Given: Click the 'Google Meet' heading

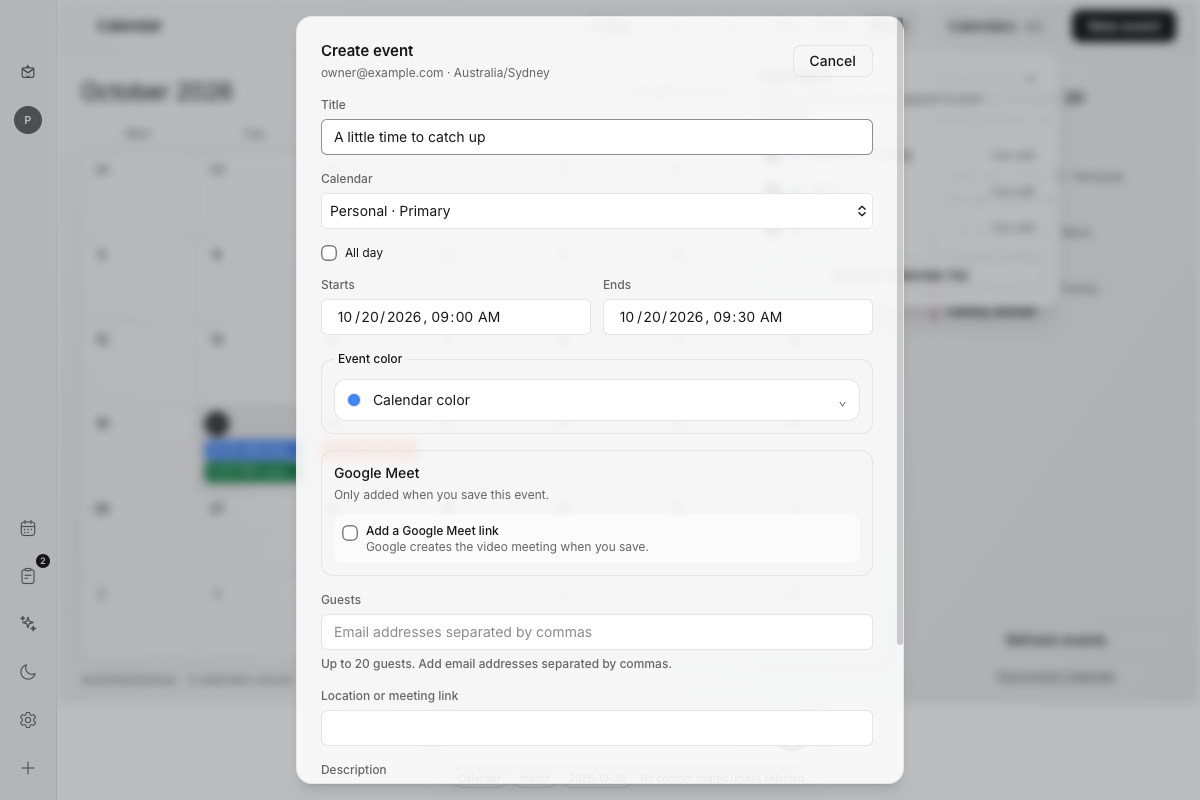Looking at the screenshot, I should coord(377,473).
